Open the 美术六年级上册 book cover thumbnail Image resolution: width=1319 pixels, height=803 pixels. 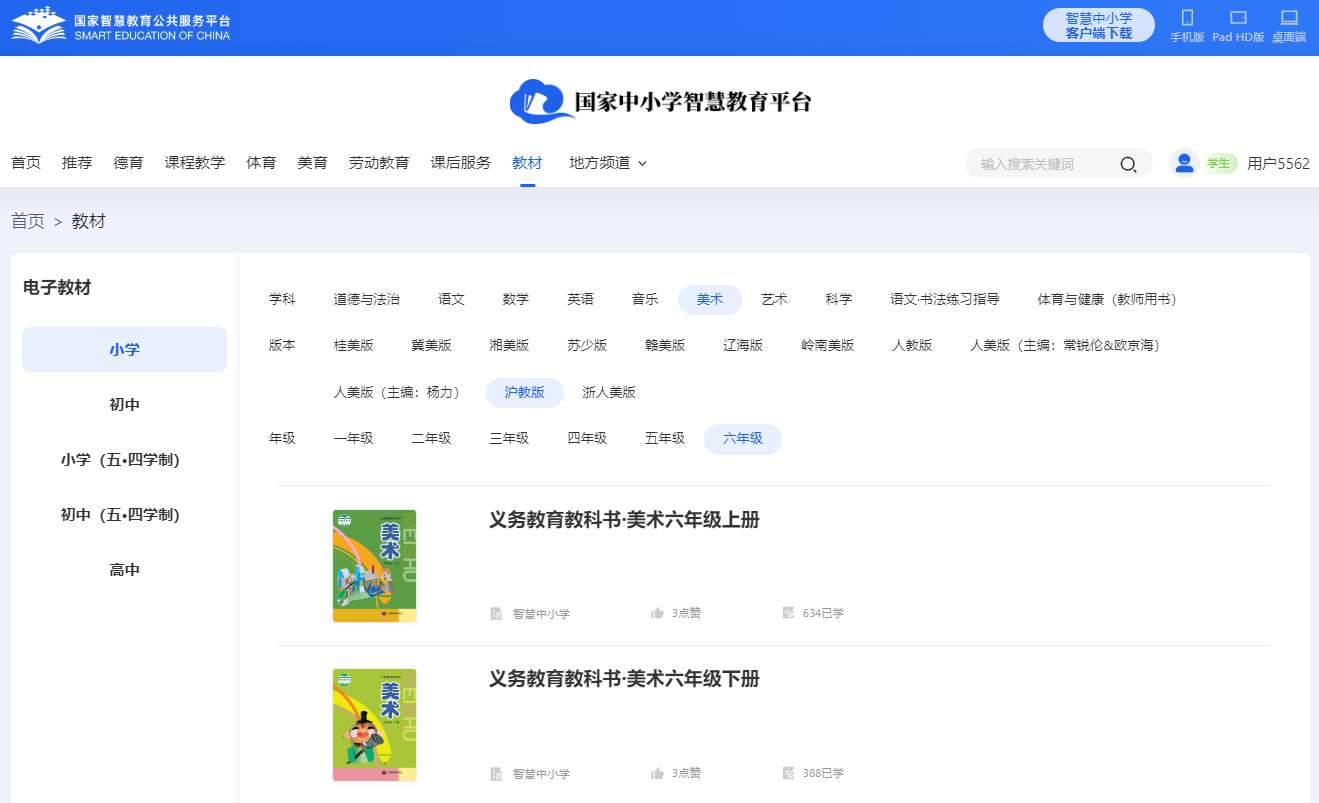click(x=374, y=566)
